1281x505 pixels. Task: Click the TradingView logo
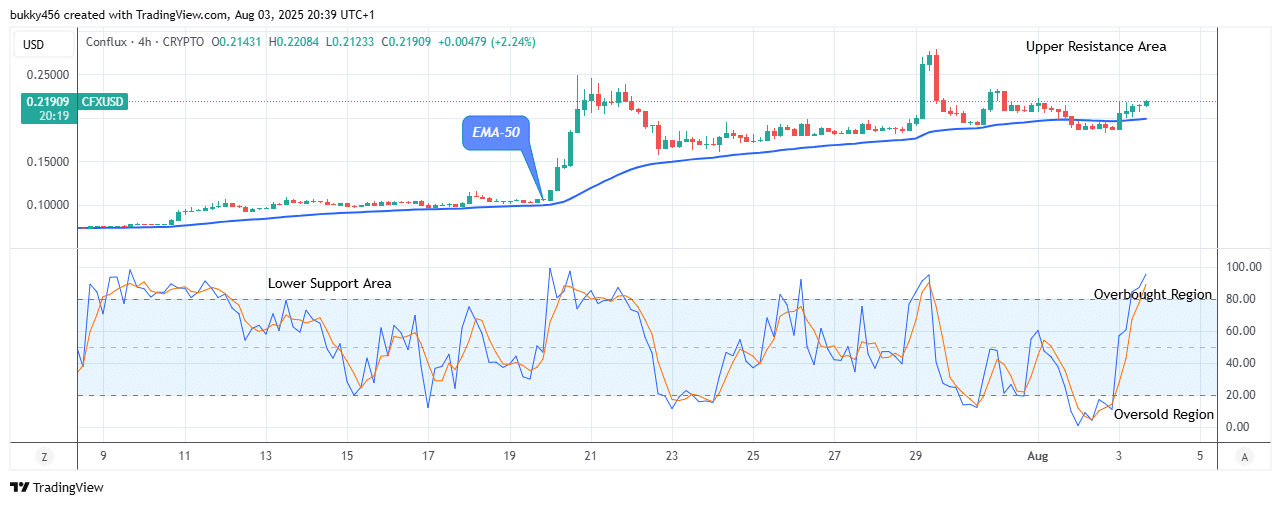pos(57,487)
